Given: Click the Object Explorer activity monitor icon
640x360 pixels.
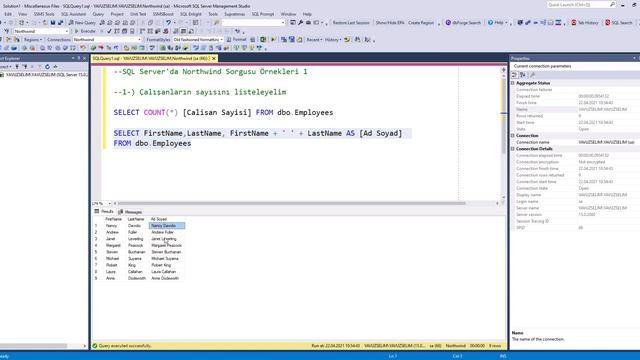Looking at the screenshot, I should (55, 67).
